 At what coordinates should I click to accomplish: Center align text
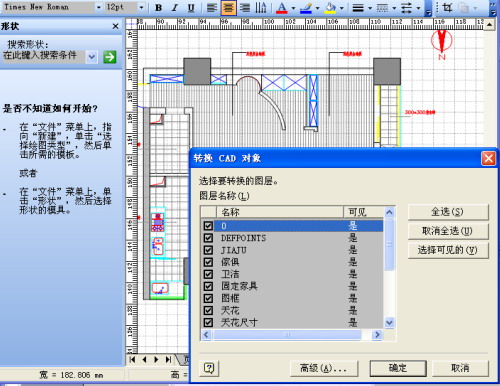[x=228, y=8]
